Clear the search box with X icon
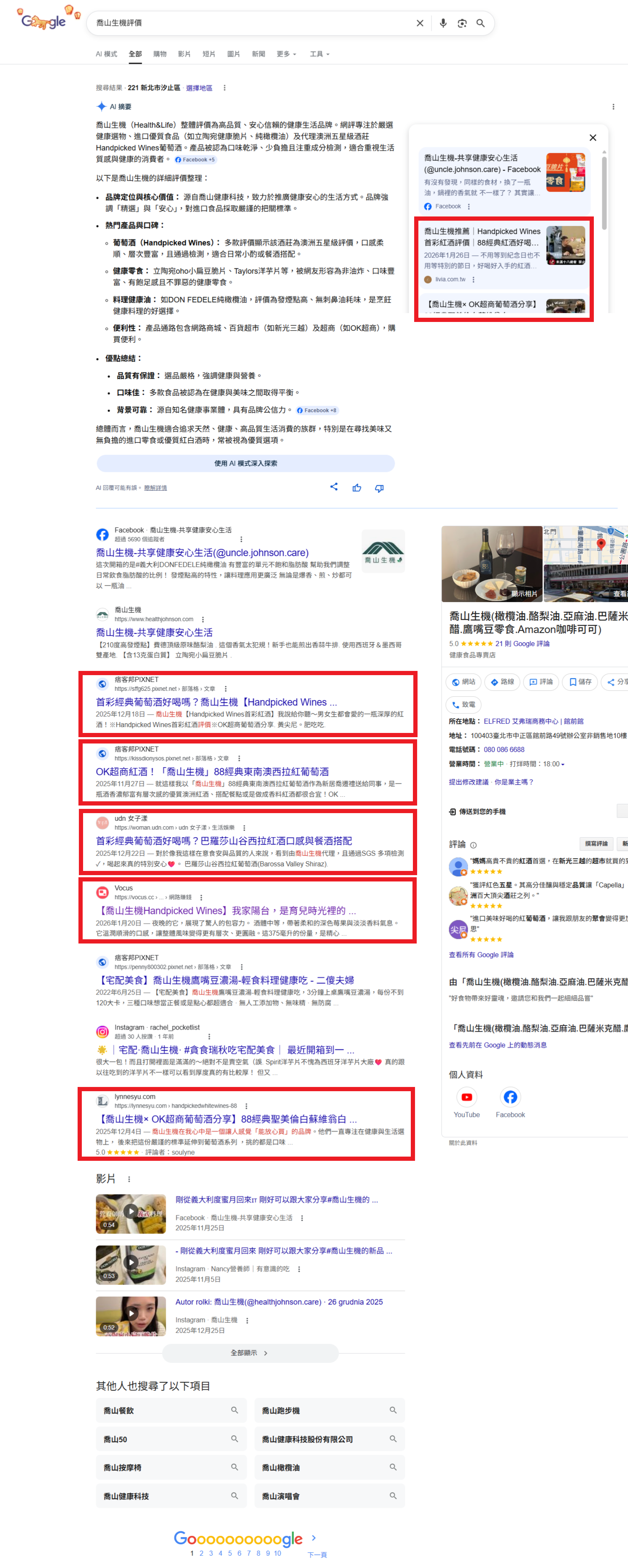628x1568 pixels. click(x=420, y=23)
